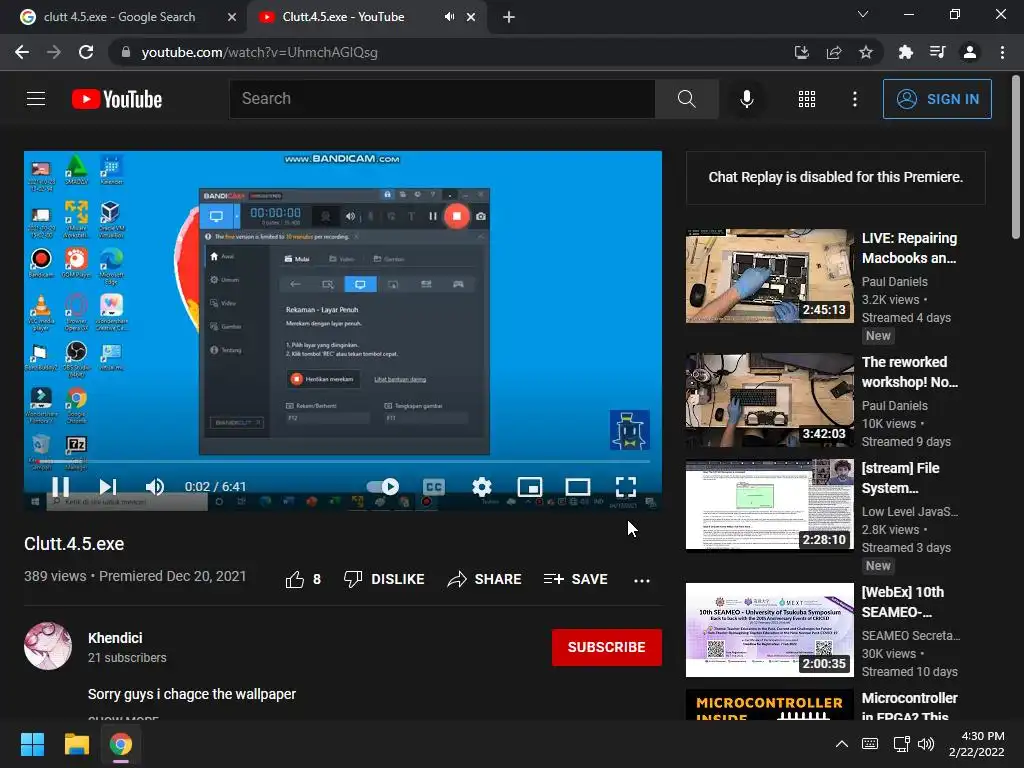Share this page icon

(x=834, y=52)
